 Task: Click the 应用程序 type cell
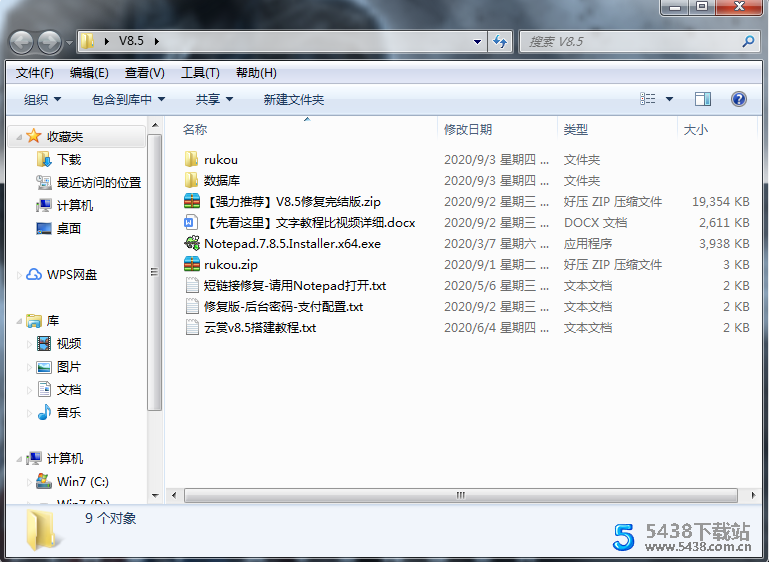tap(588, 244)
